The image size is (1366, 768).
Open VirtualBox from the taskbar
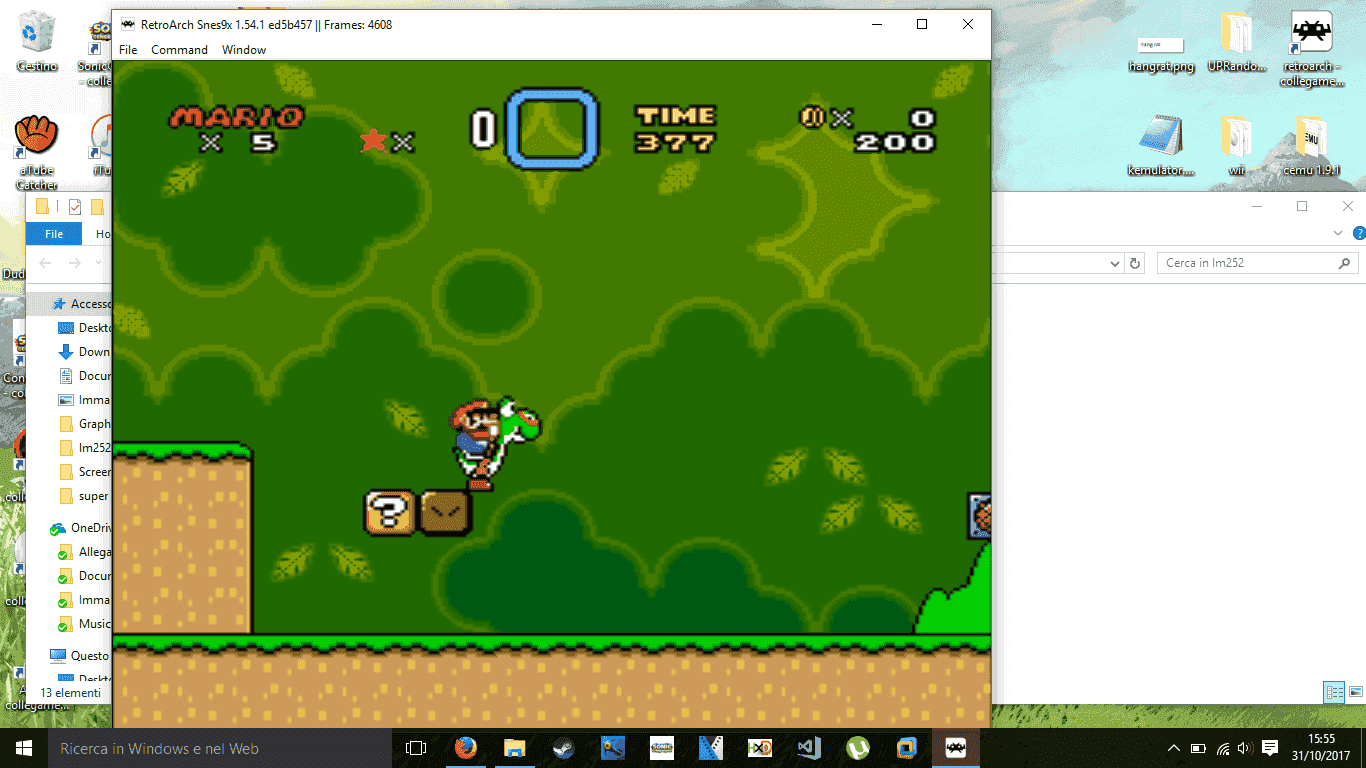pyautogui.click(x=906, y=748)
